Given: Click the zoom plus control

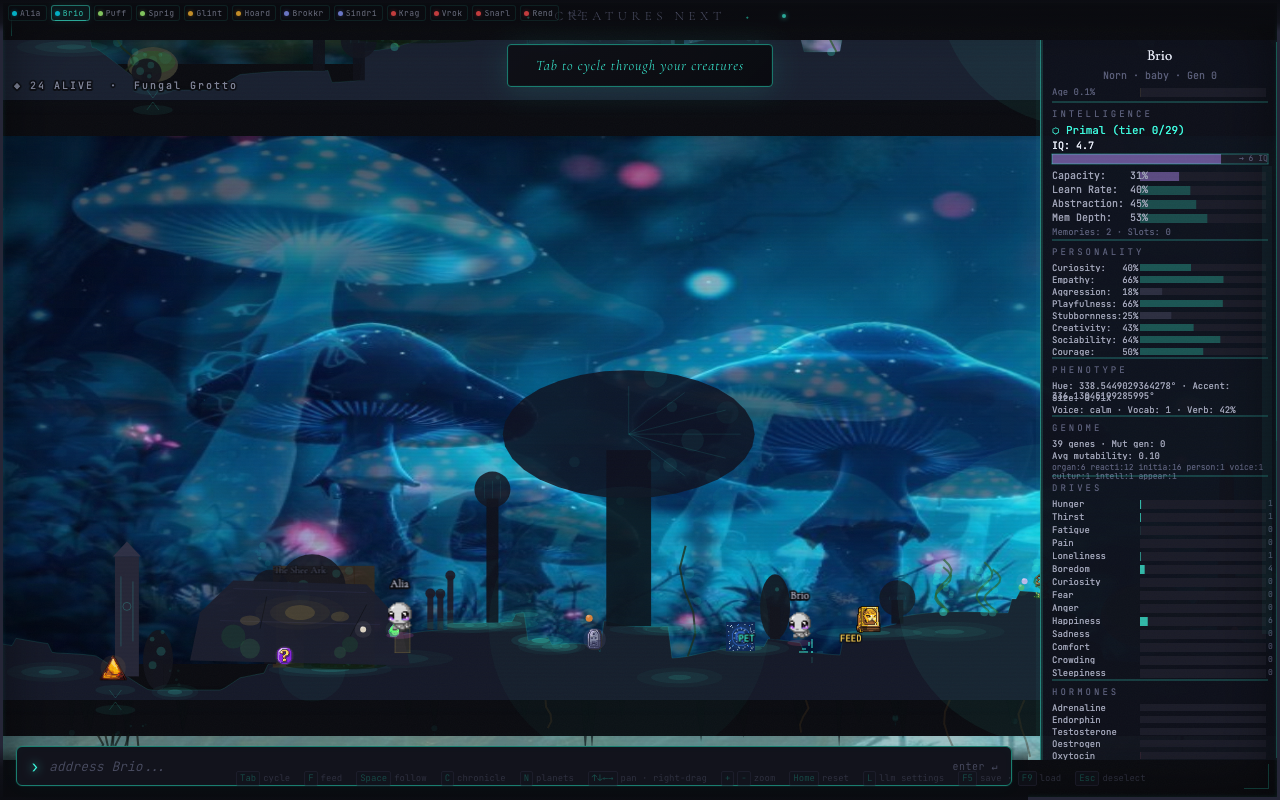Looking at the screenshot, I should point(727,777).
